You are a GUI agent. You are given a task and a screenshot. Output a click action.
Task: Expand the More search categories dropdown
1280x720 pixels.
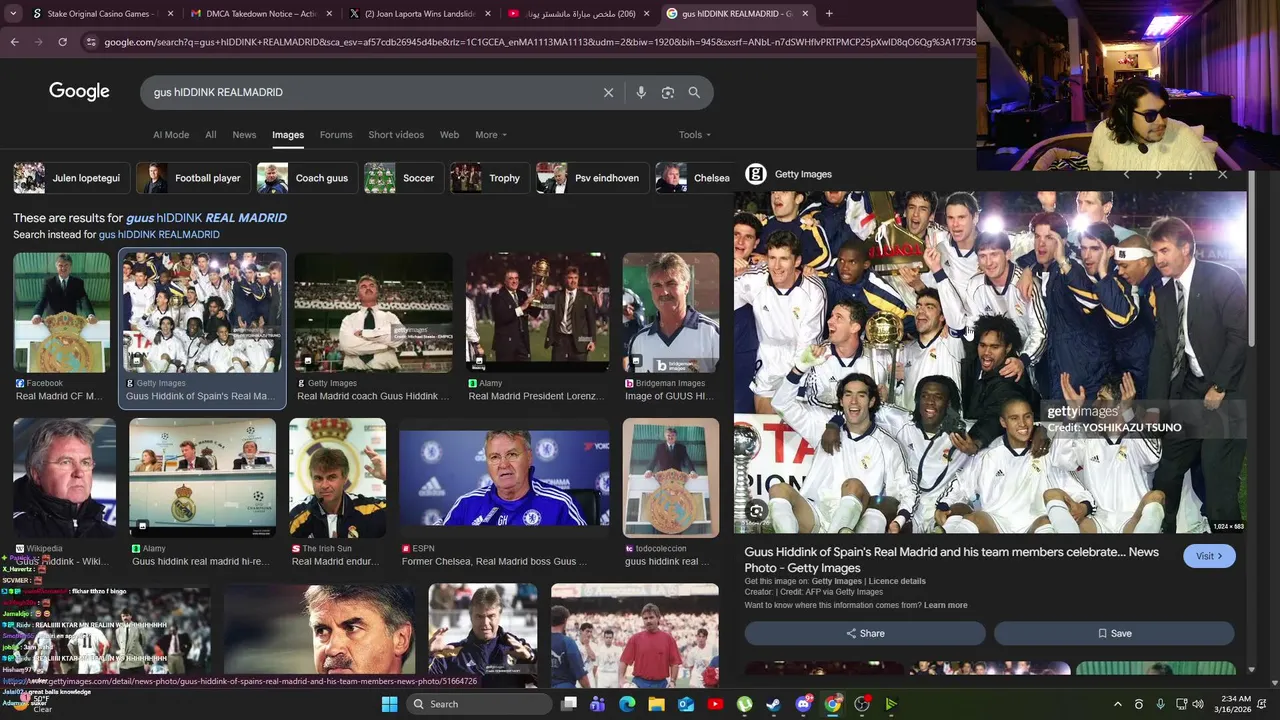[x=491, y=135]
